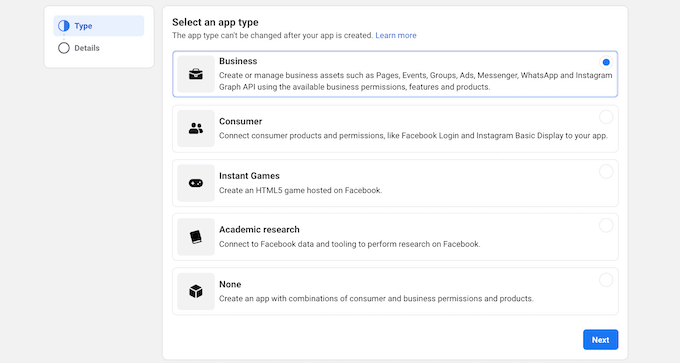Click the Consumer people icon
This screenshot has width=680, height=363.
(x=196, y=128)
